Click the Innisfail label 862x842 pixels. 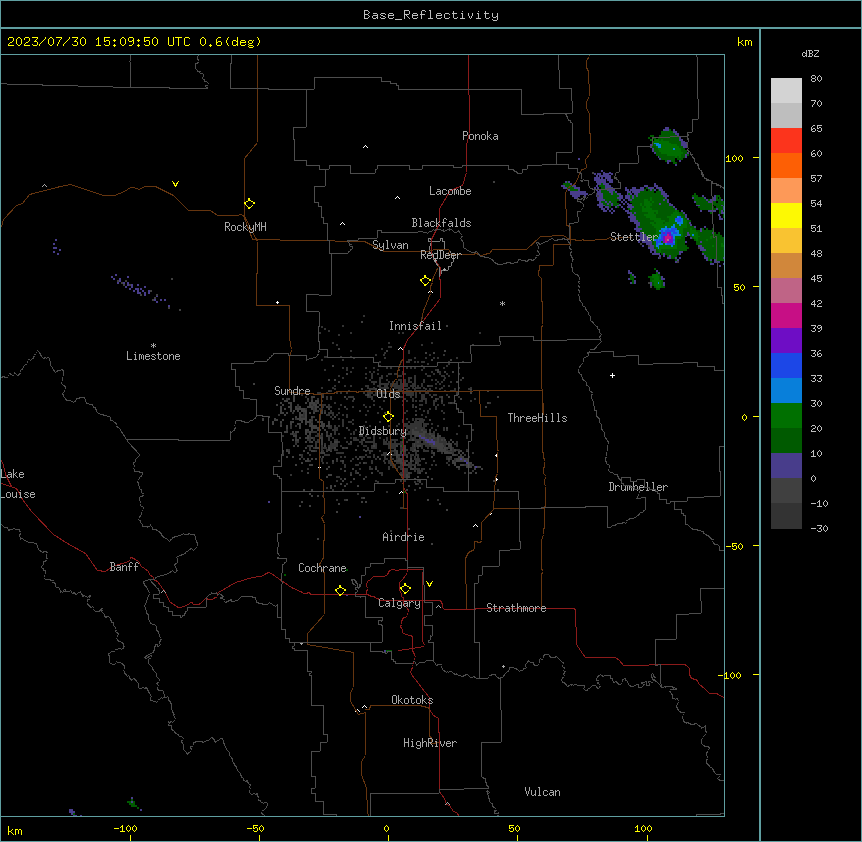click(415, 326)
